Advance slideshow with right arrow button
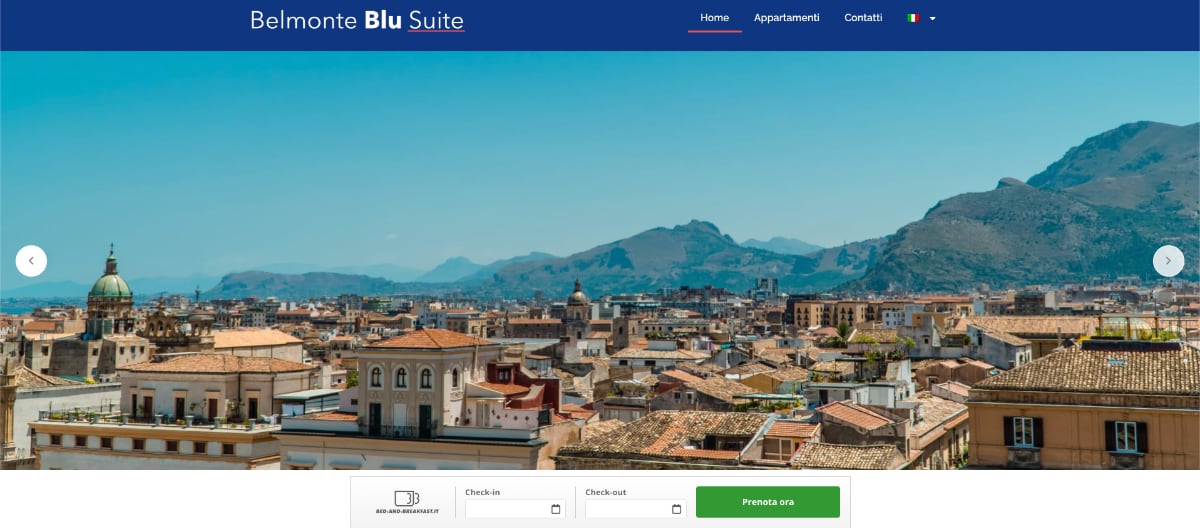The image size is (1200, 528). point(1168,261)
